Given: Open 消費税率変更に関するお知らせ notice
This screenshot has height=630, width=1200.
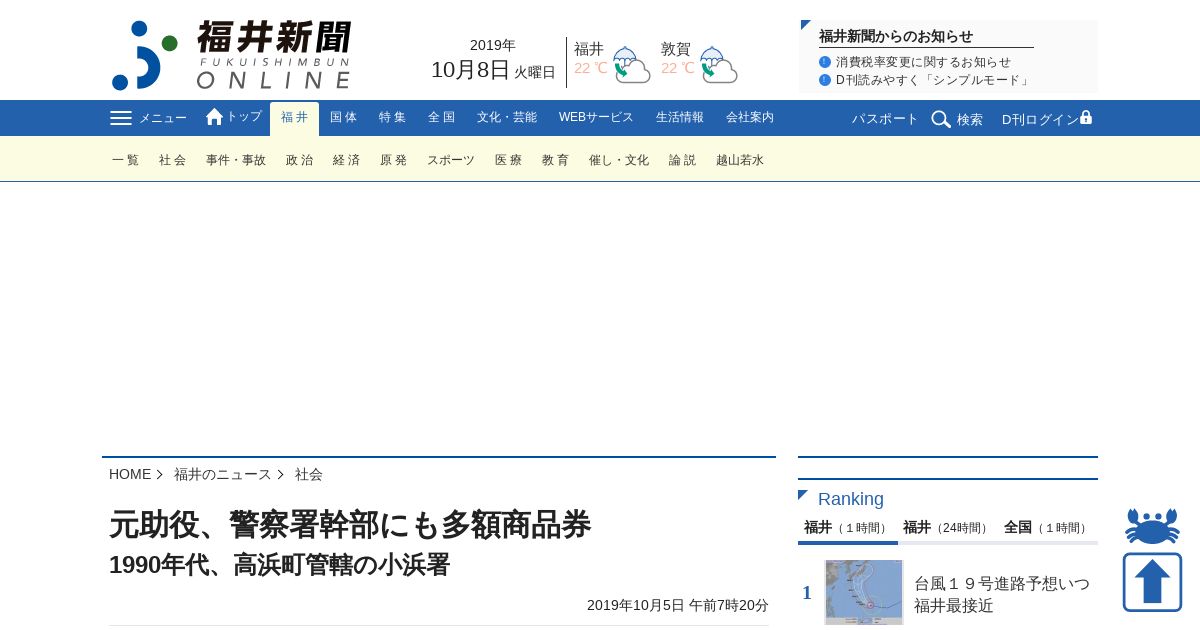Looking at the screenshot, I should coord(923,62).
